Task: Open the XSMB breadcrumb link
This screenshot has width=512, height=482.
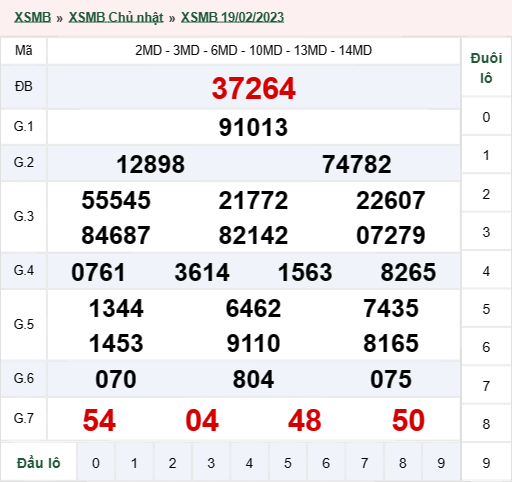Action: pyautogui.click(x=32, y=17)
